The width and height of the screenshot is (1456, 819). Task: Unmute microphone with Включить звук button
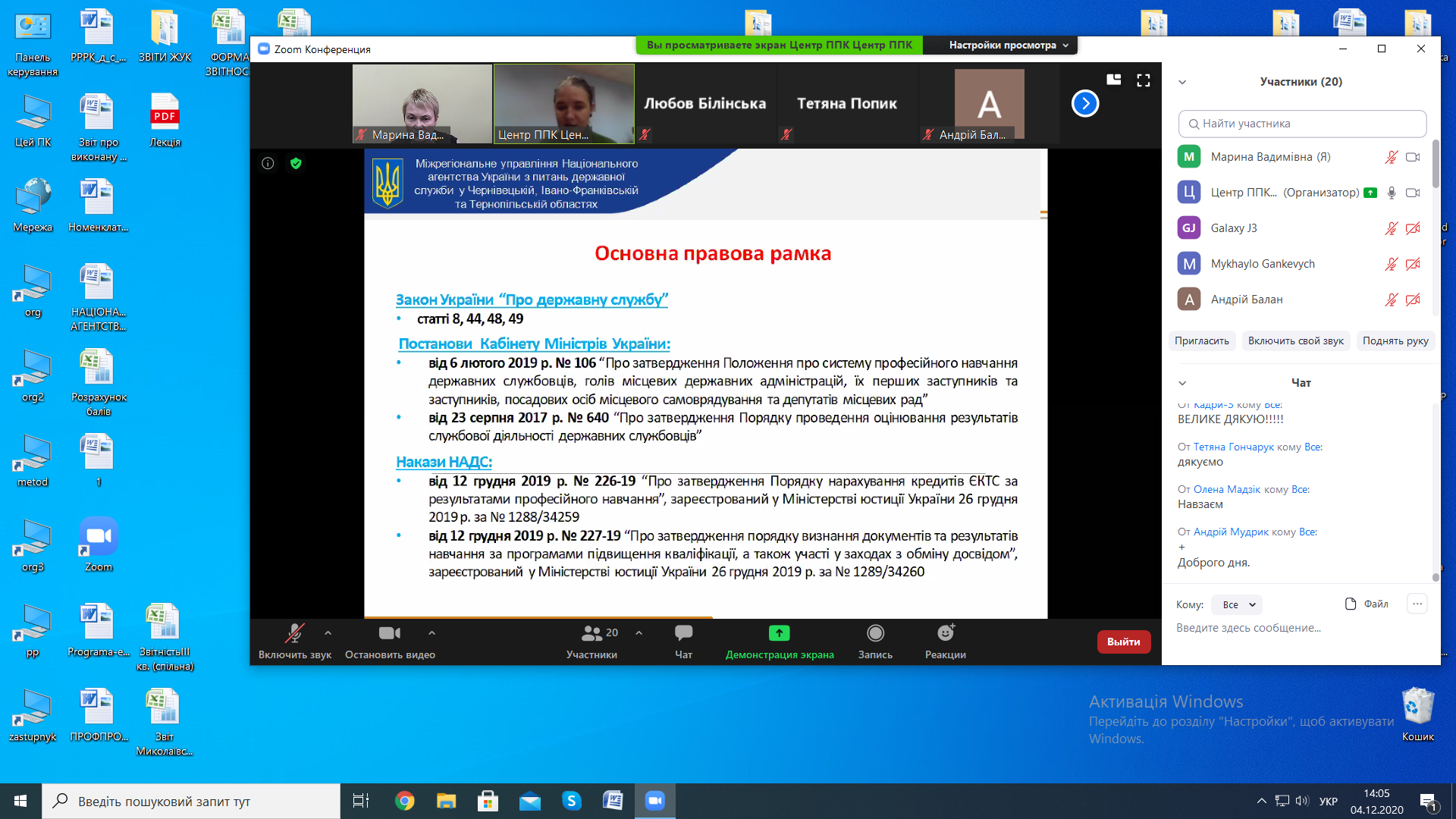294,642
